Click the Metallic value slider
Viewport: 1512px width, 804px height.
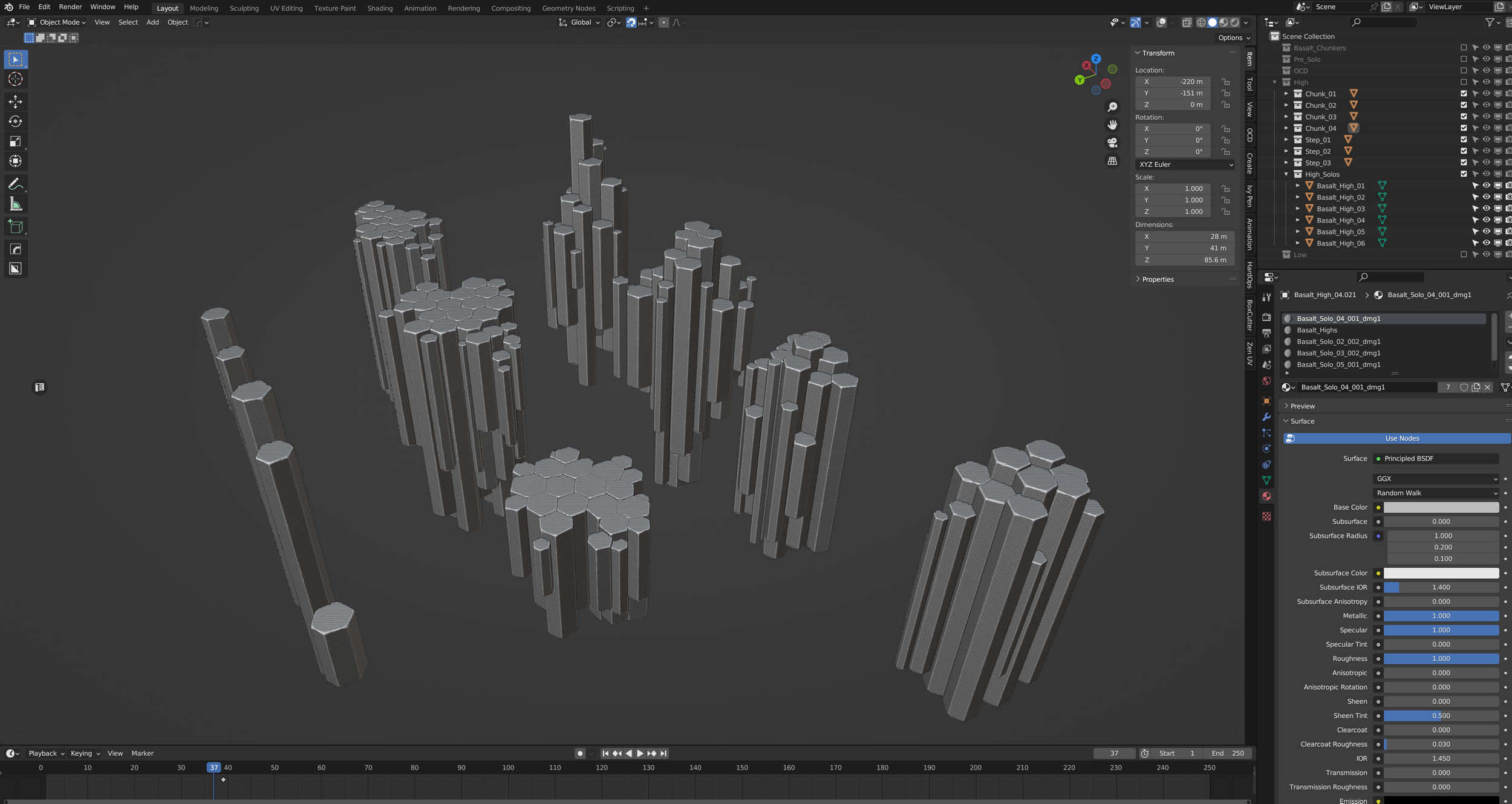pos(1441,615)
